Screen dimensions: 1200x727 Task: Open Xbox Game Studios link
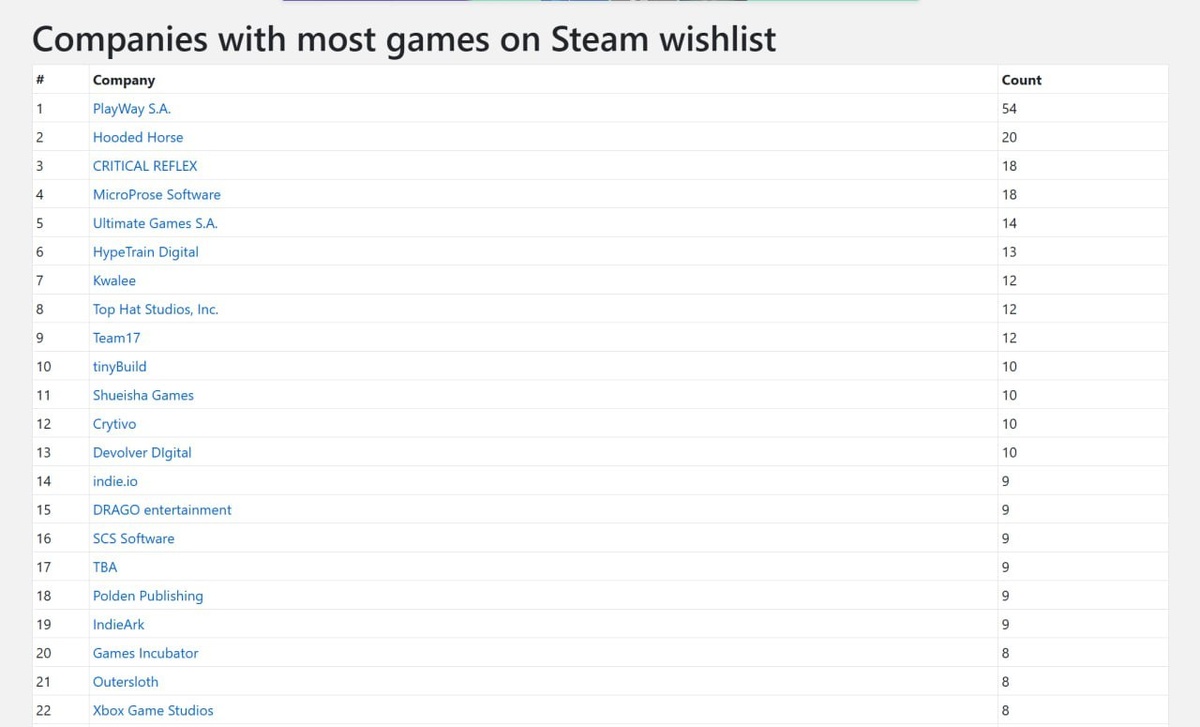[153, 711]
